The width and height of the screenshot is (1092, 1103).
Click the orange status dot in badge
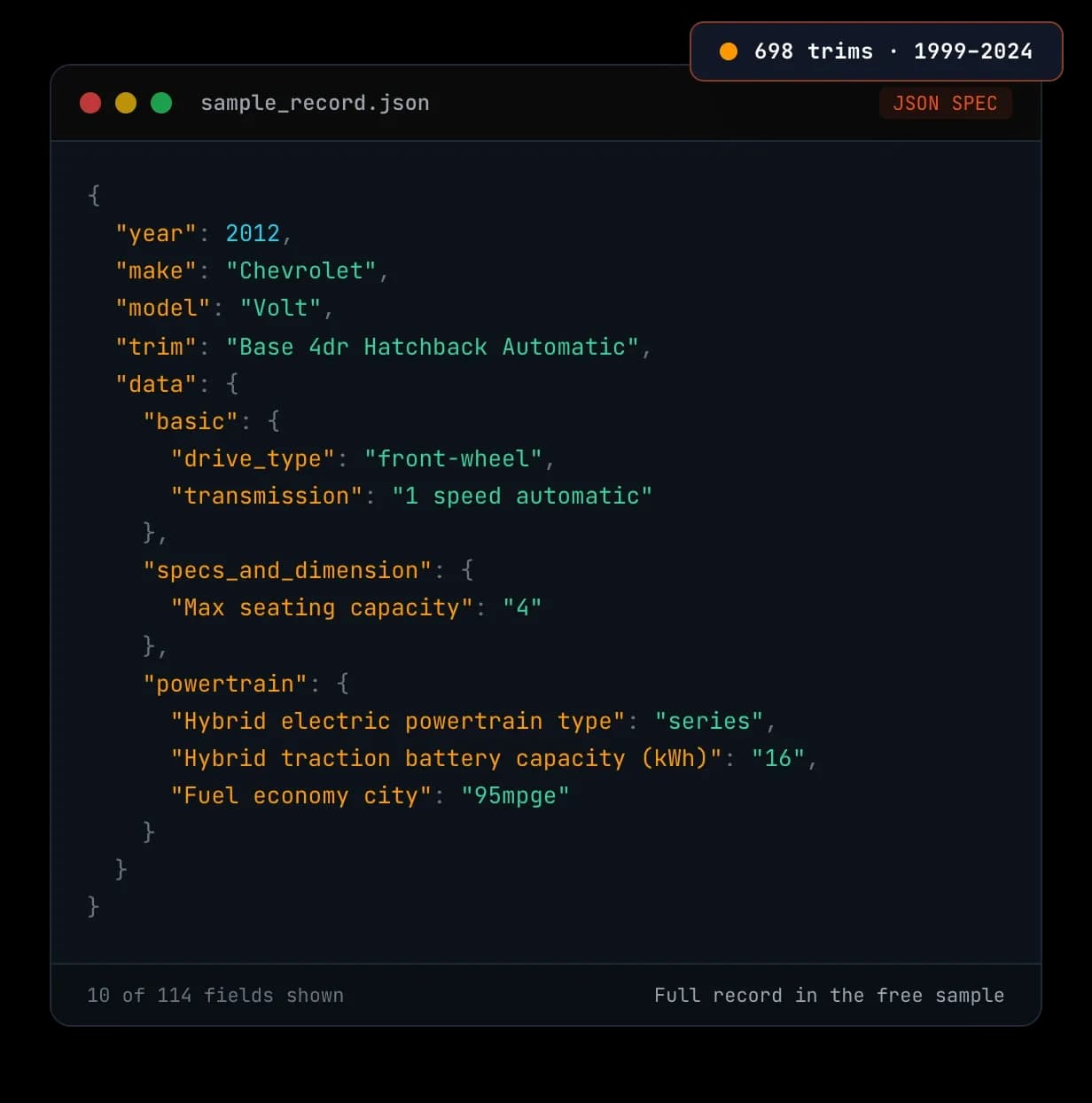pos(729,51)
